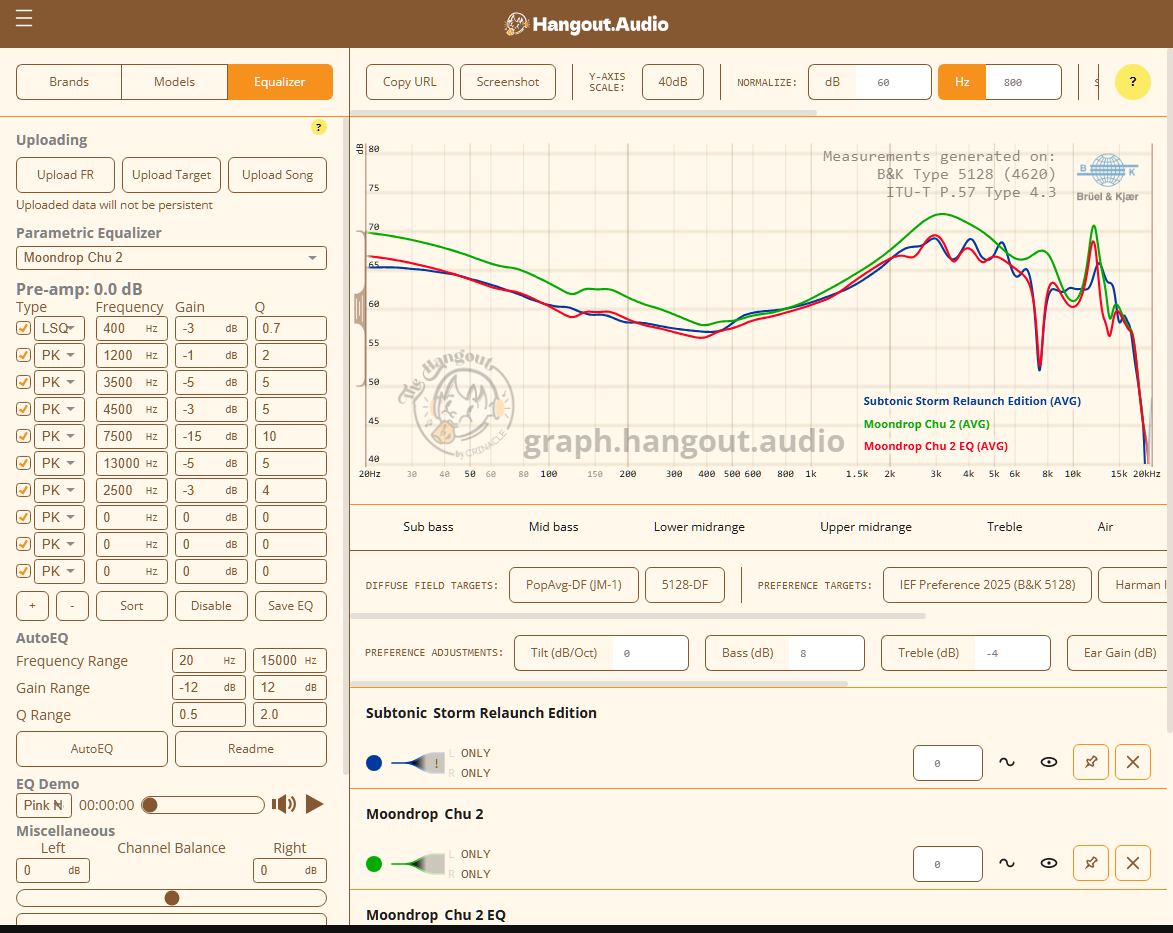
Task: Click the yellow help icon in top toolbar
Action: pyautogui.click(x=1132, y=82)
